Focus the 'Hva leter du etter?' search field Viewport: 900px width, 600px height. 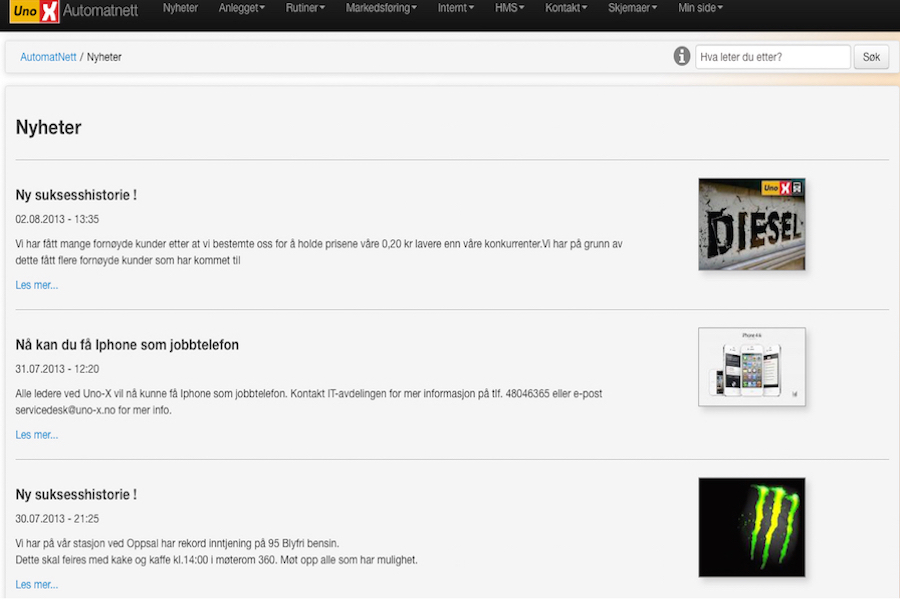point(772,57)
